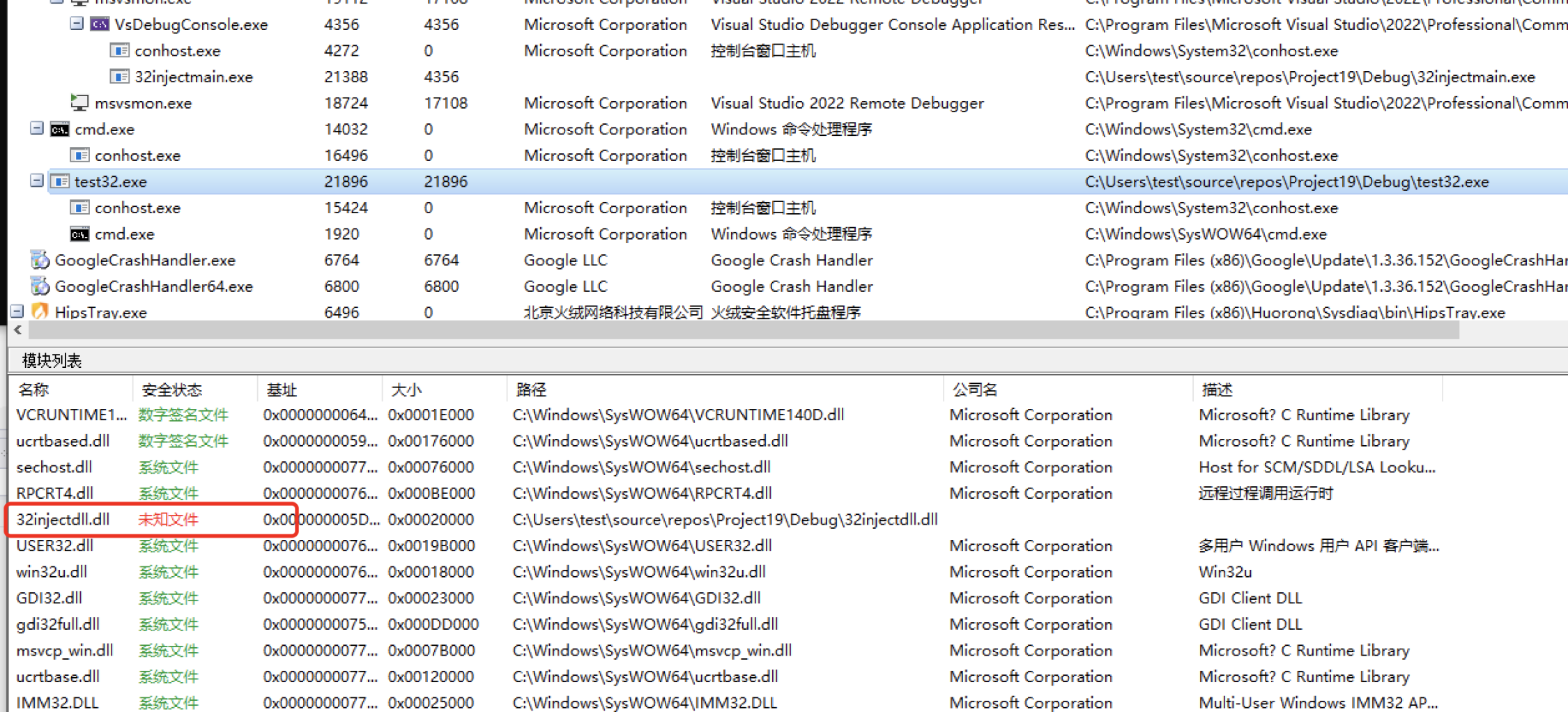Click the GoogleCrashHandler.exe icon

40,260
